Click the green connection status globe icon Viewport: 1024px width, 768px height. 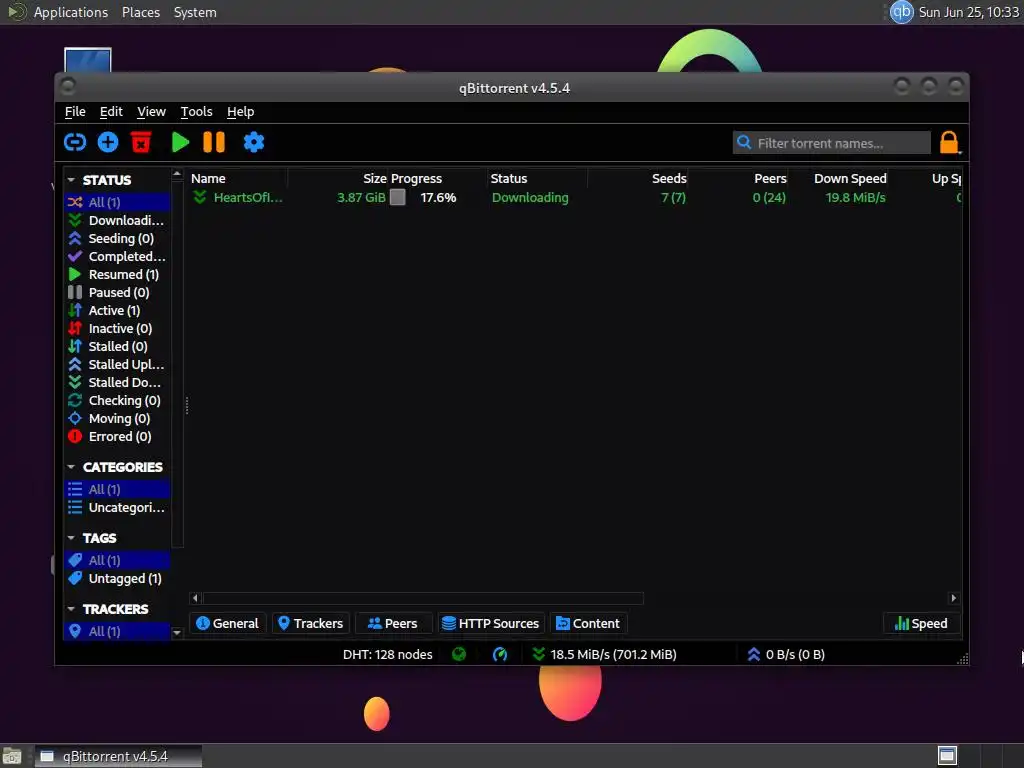click(459, 654)
